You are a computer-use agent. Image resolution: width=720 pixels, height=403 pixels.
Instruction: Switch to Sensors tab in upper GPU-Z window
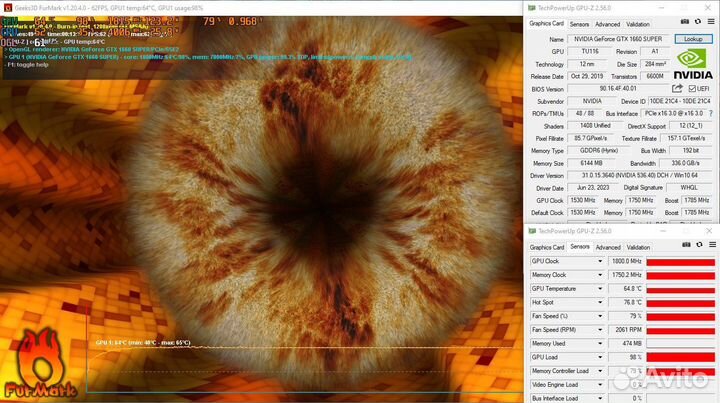[x=579, y=24]
